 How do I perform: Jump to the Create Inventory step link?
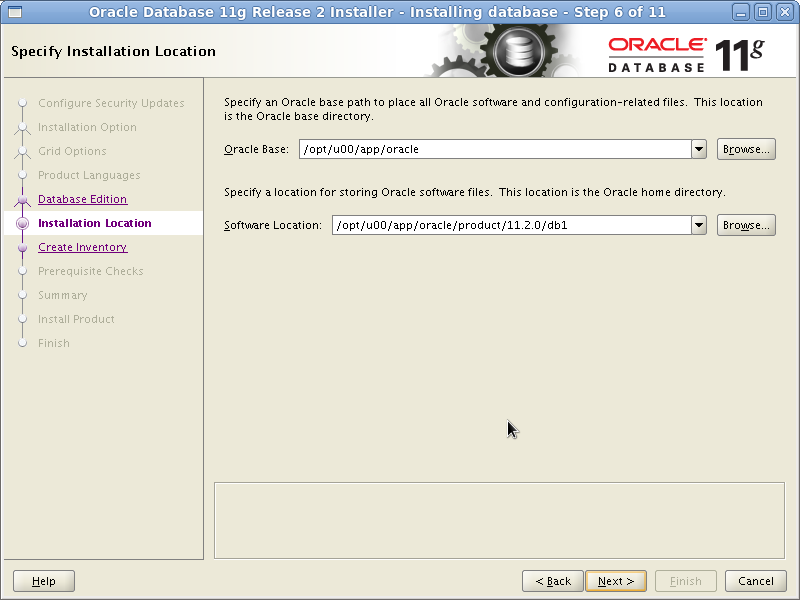[x=83, y=247]
